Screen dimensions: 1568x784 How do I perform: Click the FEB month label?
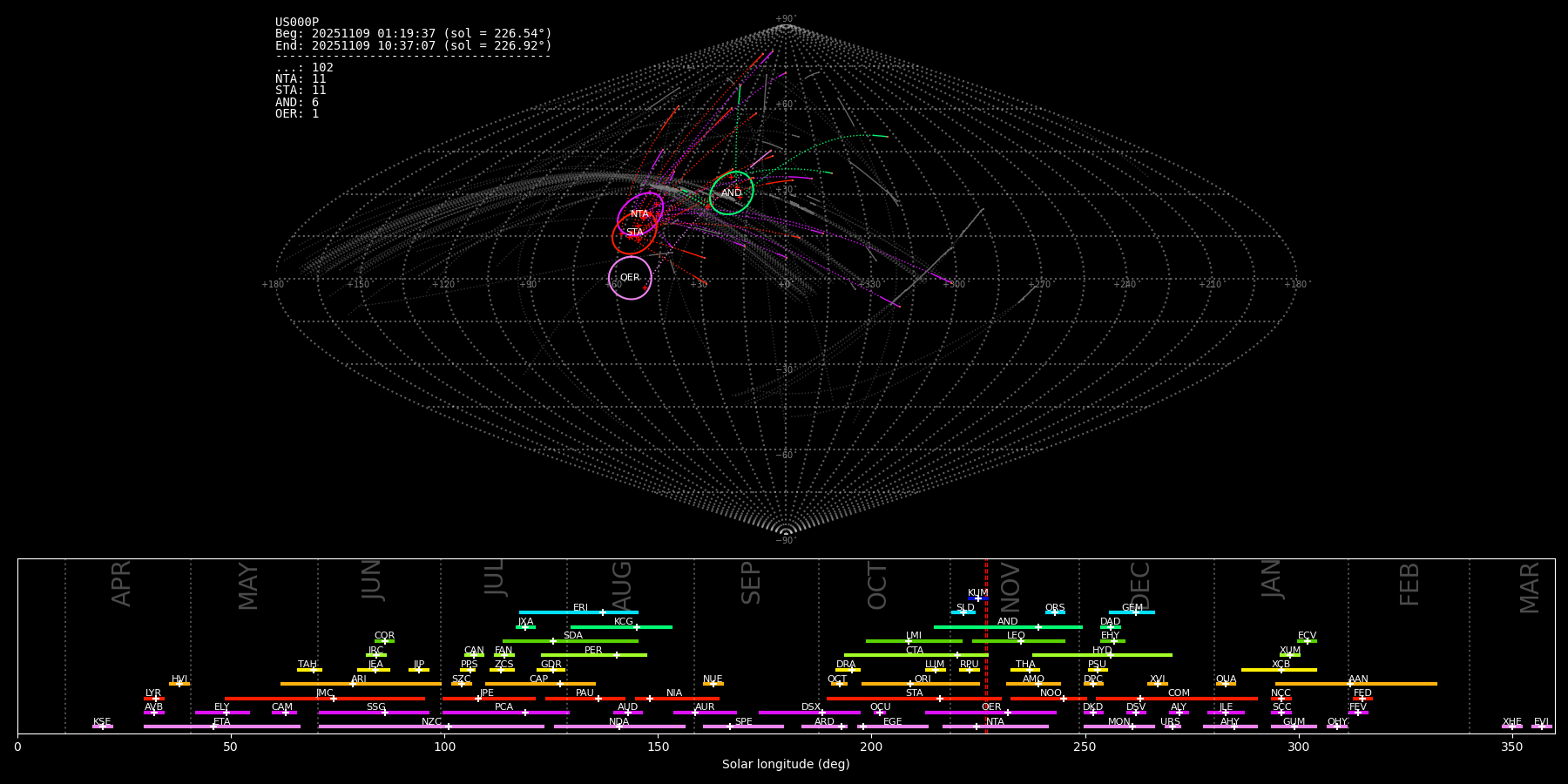point(1409,585)
